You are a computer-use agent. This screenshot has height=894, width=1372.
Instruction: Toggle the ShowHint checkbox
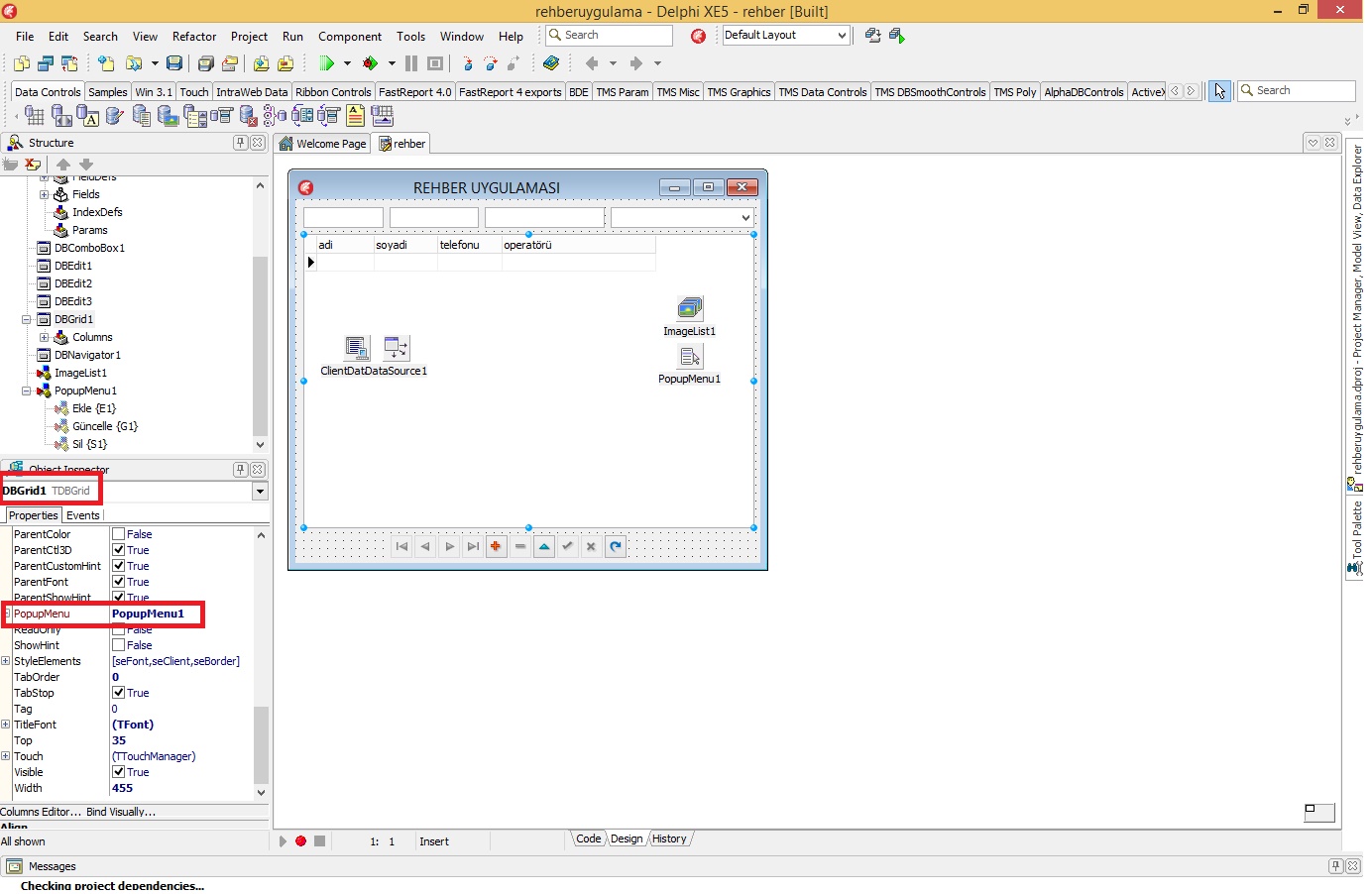coord(118,645)
